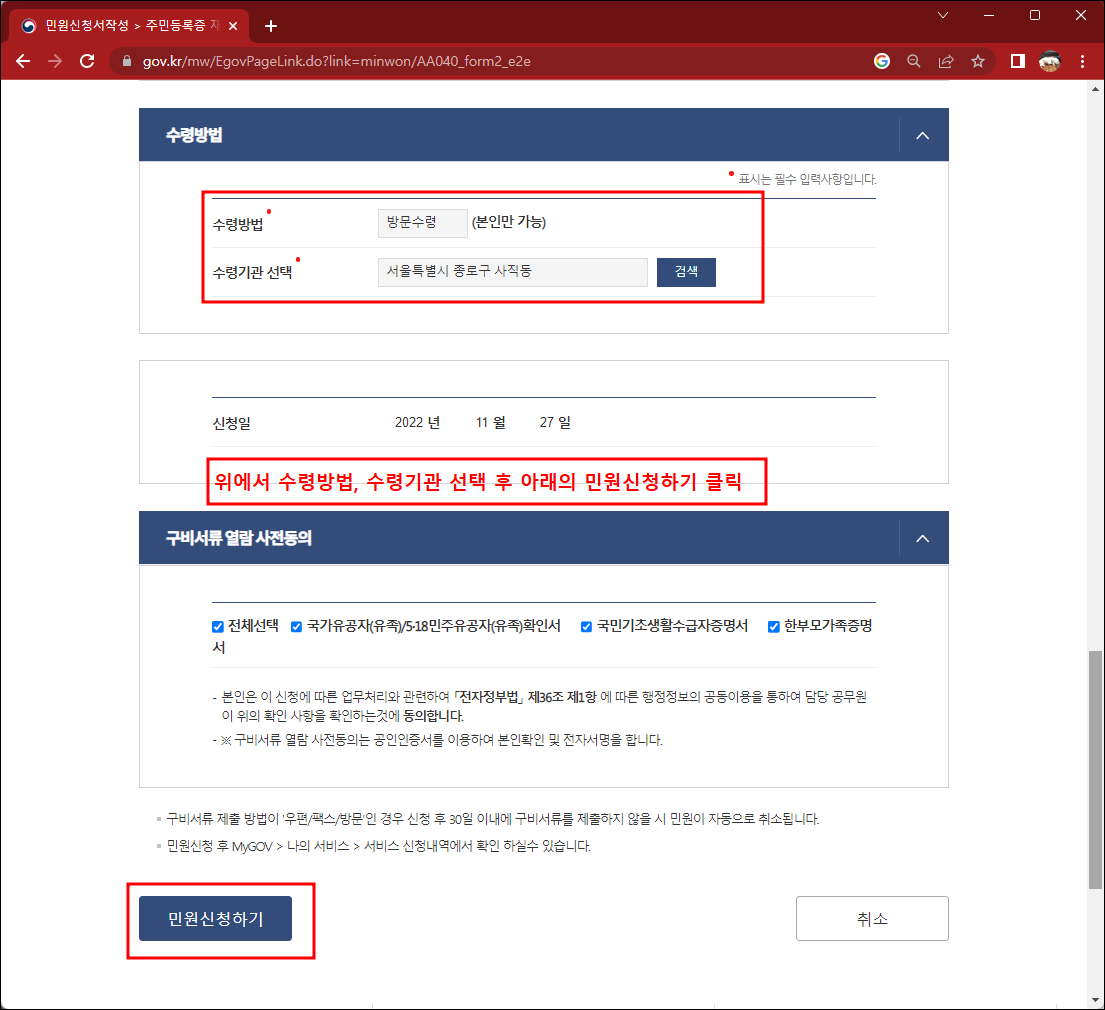Viewport: 1105px width, 1010px height.
Task: Open Google Password Manager icon in toolbar
Action: click(881, 61)
